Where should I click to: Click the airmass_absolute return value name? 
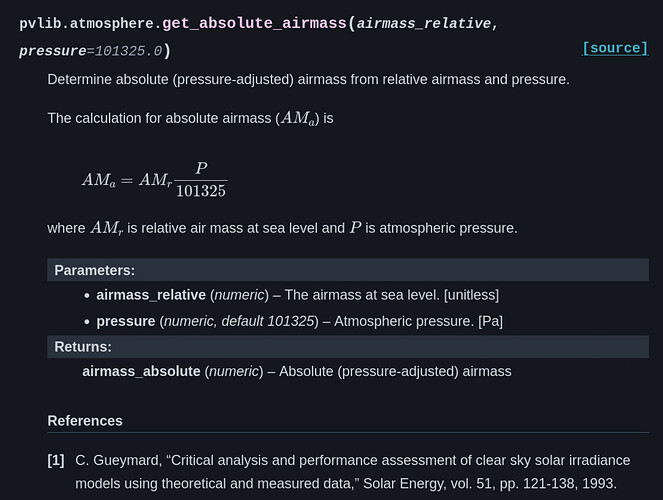click(141, 371)
